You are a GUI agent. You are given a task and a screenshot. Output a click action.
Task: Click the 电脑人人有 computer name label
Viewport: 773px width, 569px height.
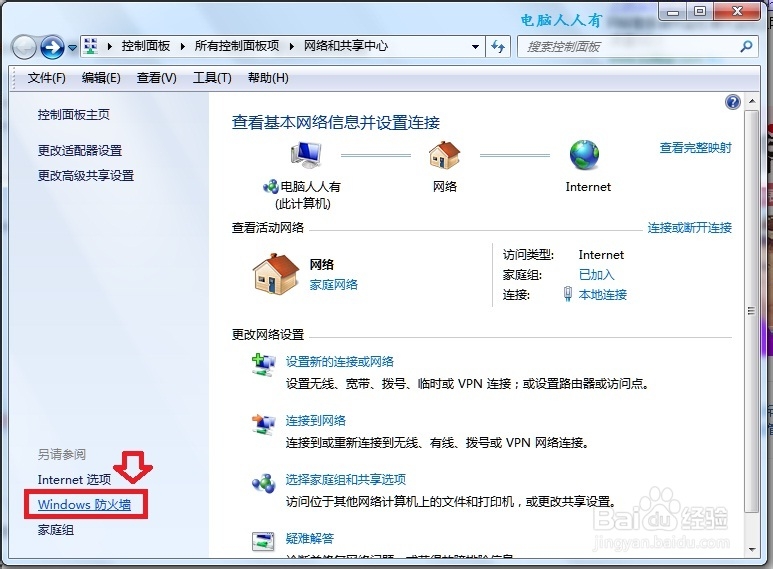pos(310,187)
